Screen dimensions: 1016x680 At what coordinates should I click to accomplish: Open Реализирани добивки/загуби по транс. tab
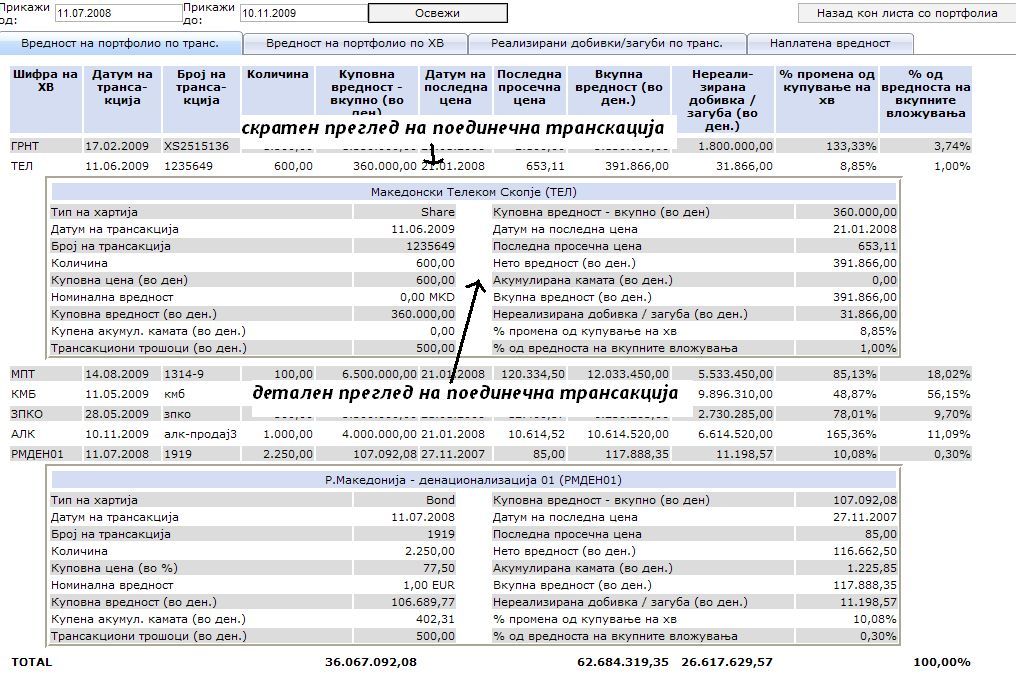[607, 43]
